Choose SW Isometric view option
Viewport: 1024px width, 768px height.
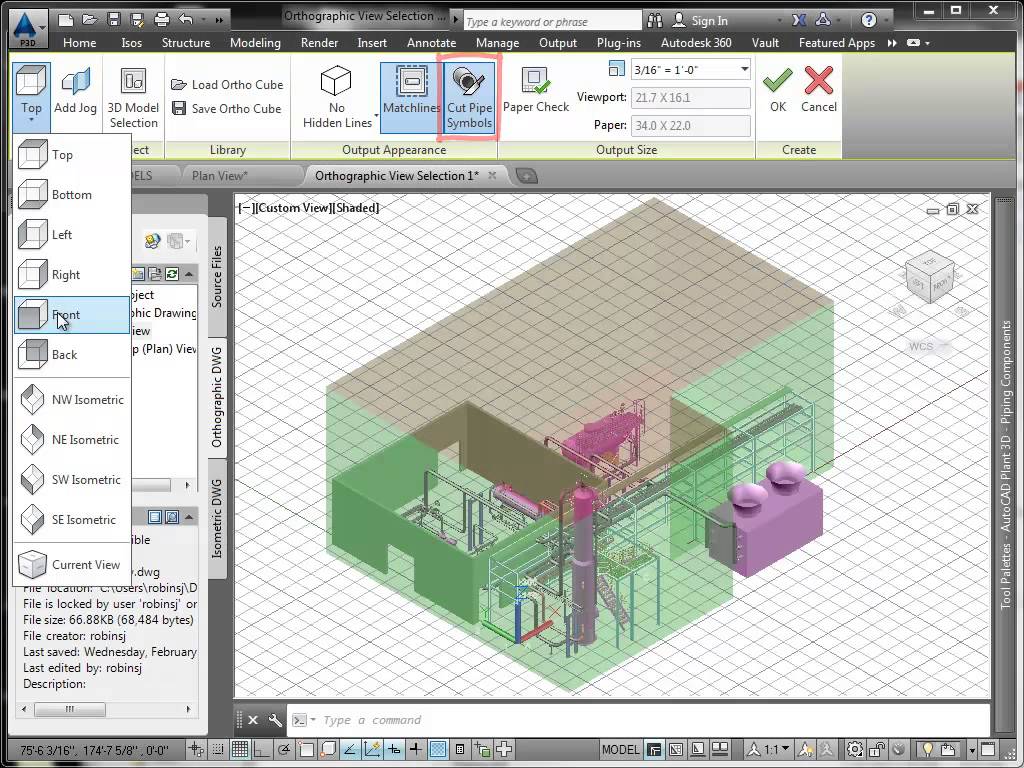coord(85,480)
